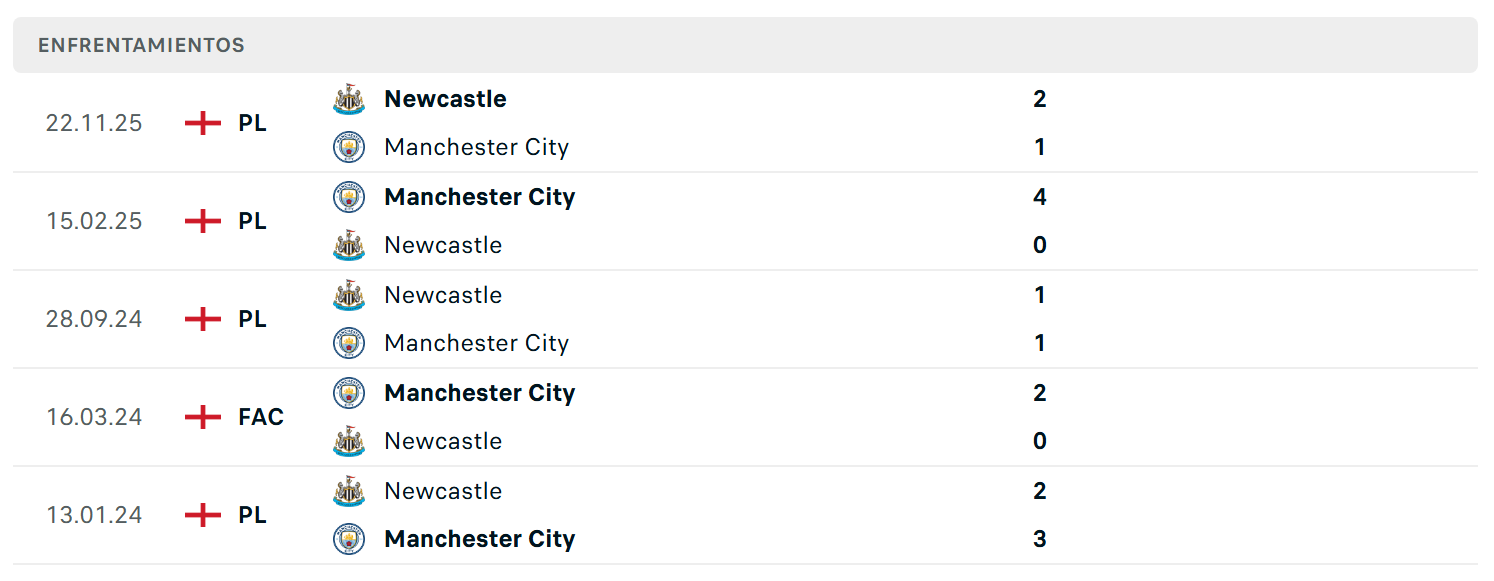The image size is (1494, 581).
Task: Click Newcastle crest in 13.01.24 match
Action: (349, 491)
